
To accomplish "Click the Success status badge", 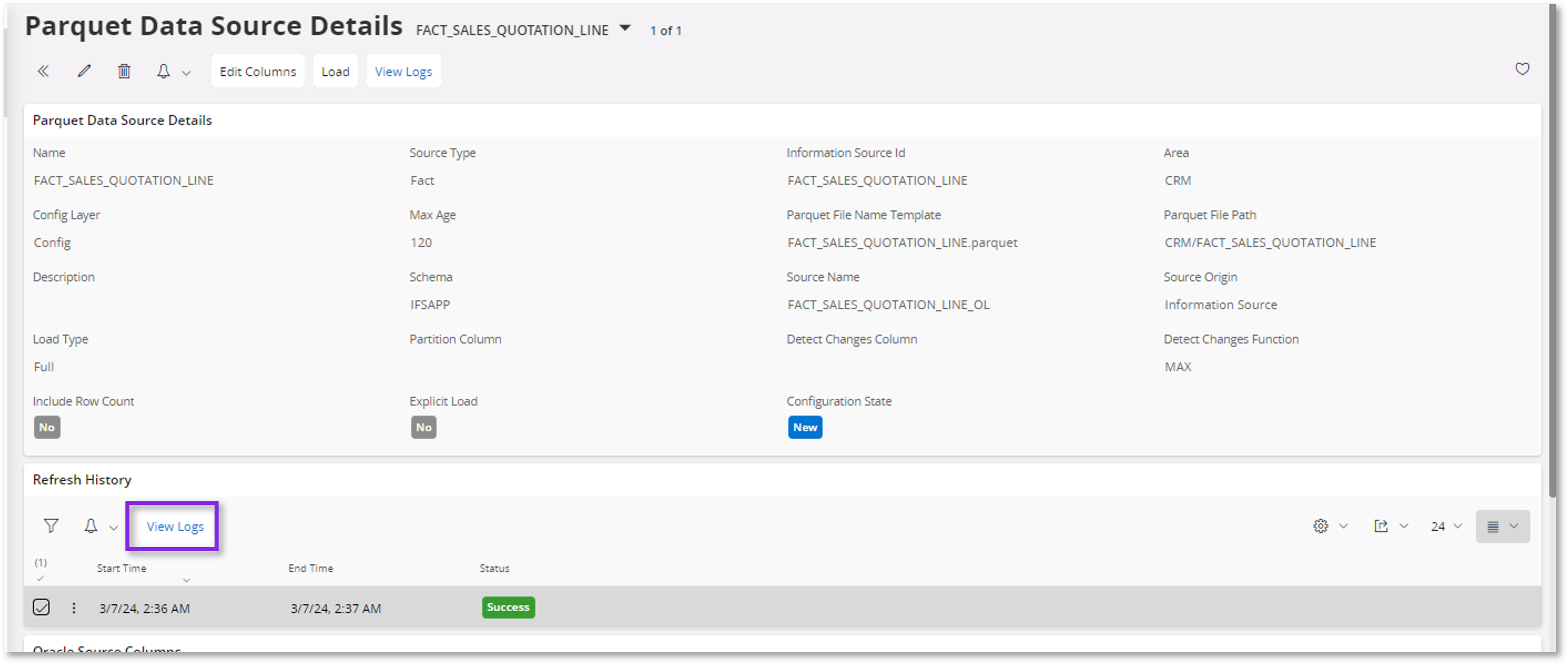I will 508,607.
